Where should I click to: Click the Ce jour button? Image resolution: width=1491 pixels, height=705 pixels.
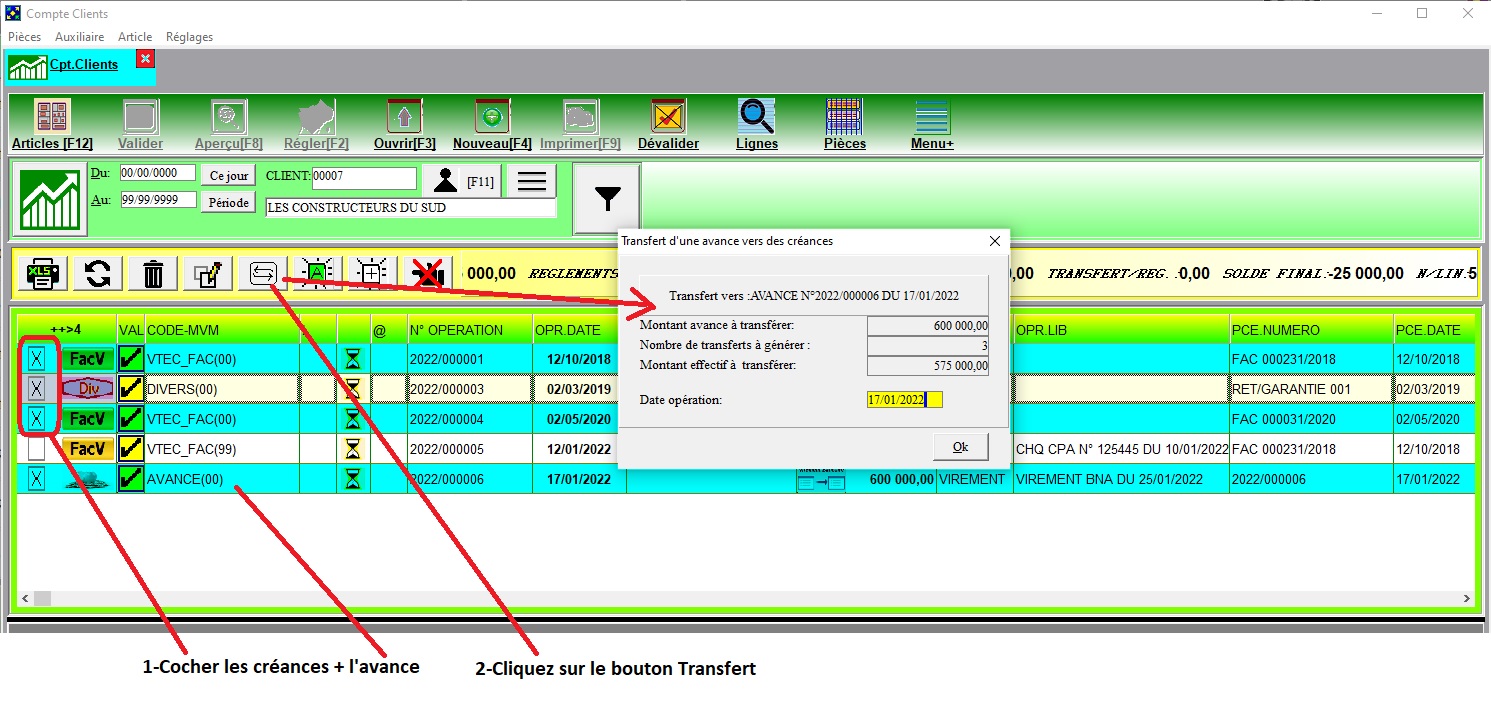pyautogui.click(x=228, y=175)
